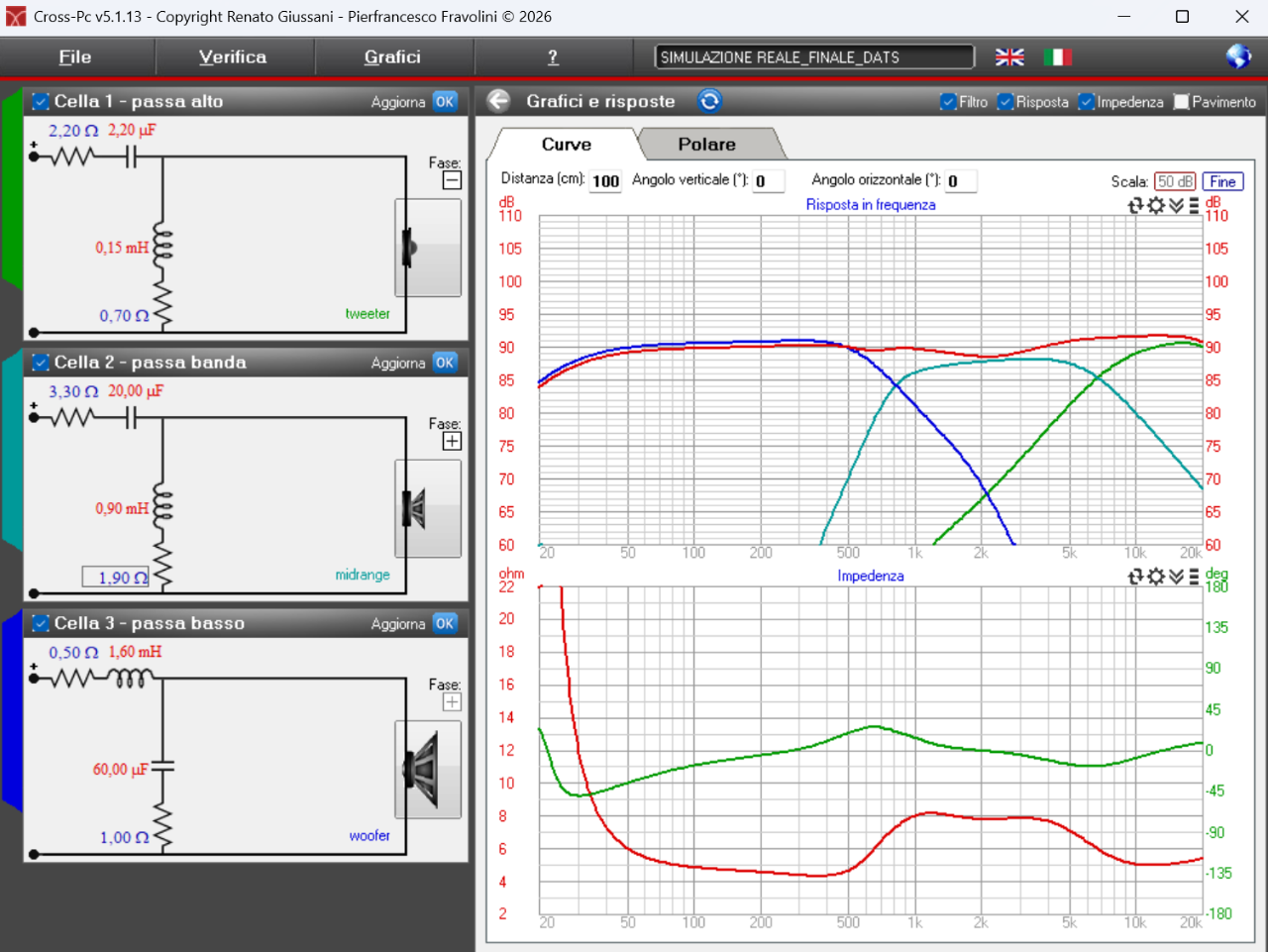The height and width of the screenshot is (952, 1268).
Task: Click the Distanza (cm) input field
Action: (605, 181)
